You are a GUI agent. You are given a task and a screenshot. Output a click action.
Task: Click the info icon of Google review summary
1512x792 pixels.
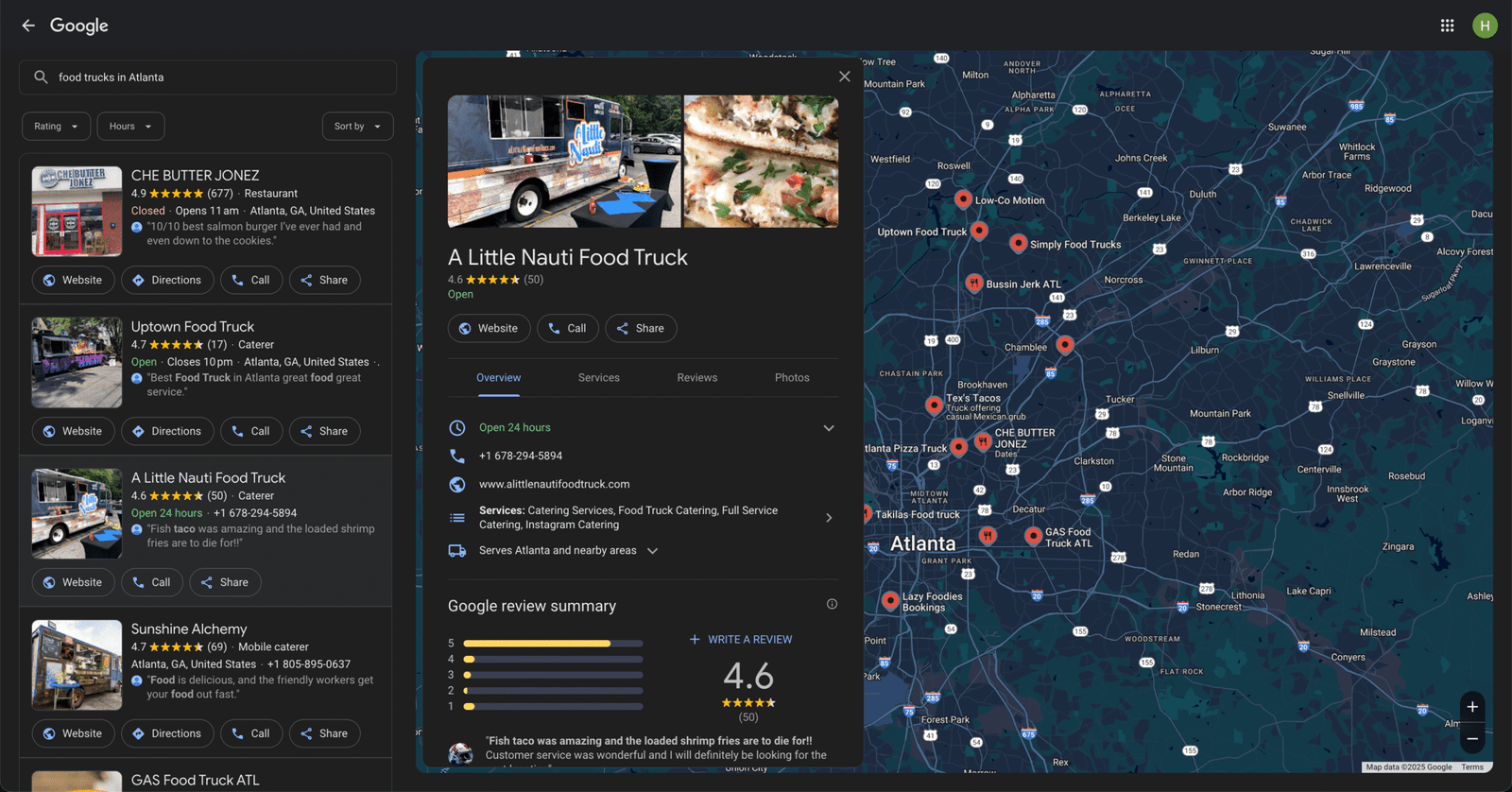click(832, 604)
